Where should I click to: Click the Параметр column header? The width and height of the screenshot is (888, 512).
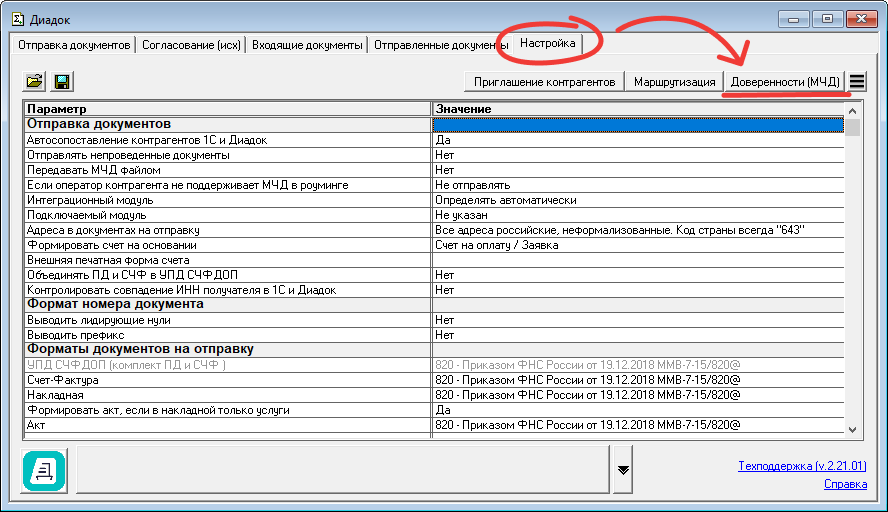(228, 109)
